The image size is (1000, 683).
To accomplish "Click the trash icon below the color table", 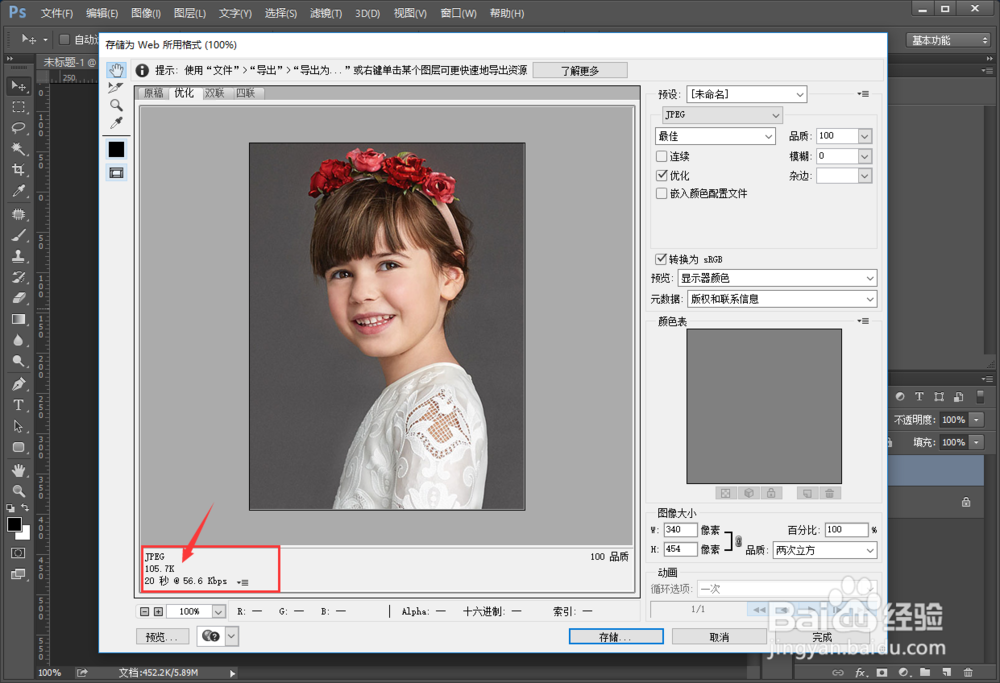I will click(x=830, y=492).
